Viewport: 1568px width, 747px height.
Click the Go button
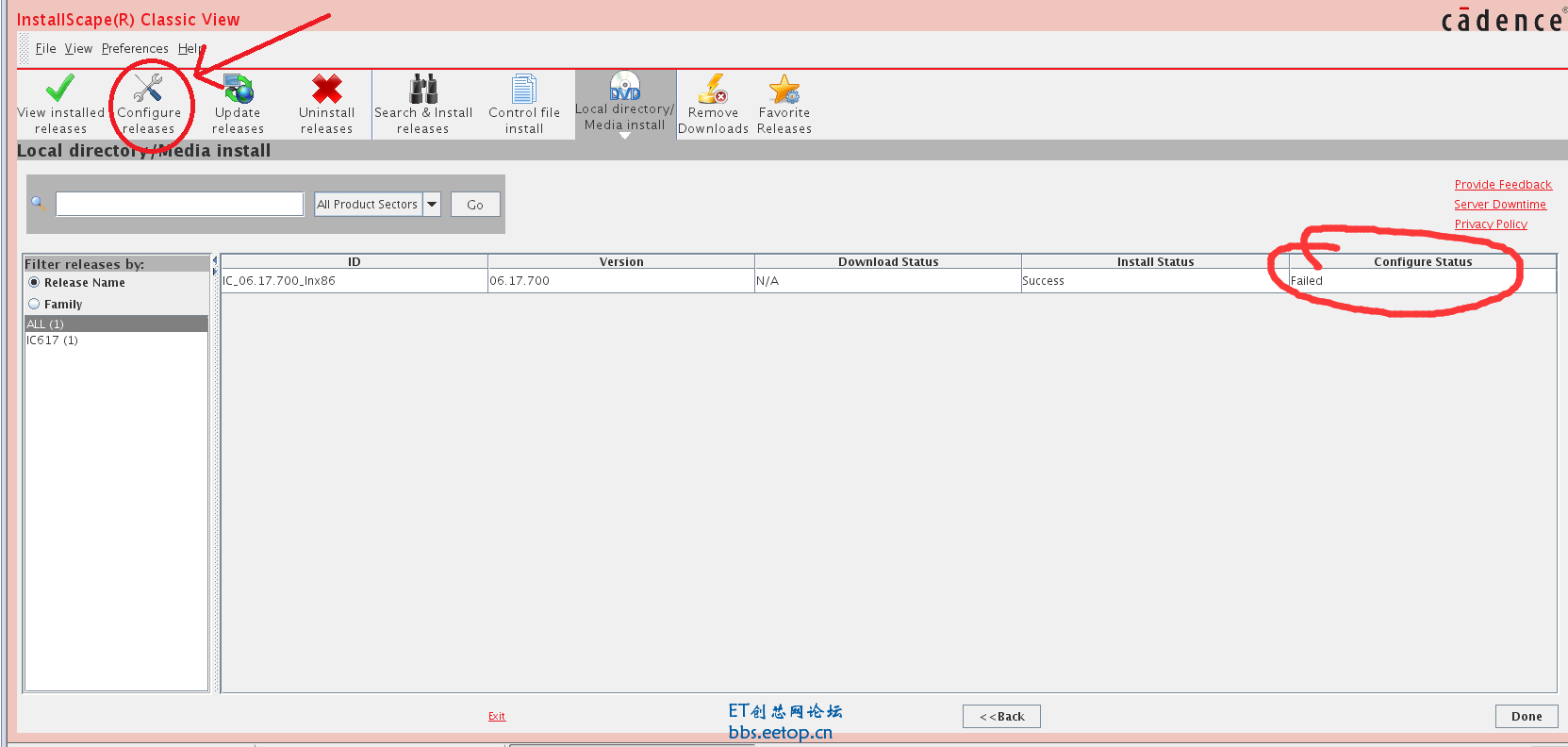click(x=475, y=205)
